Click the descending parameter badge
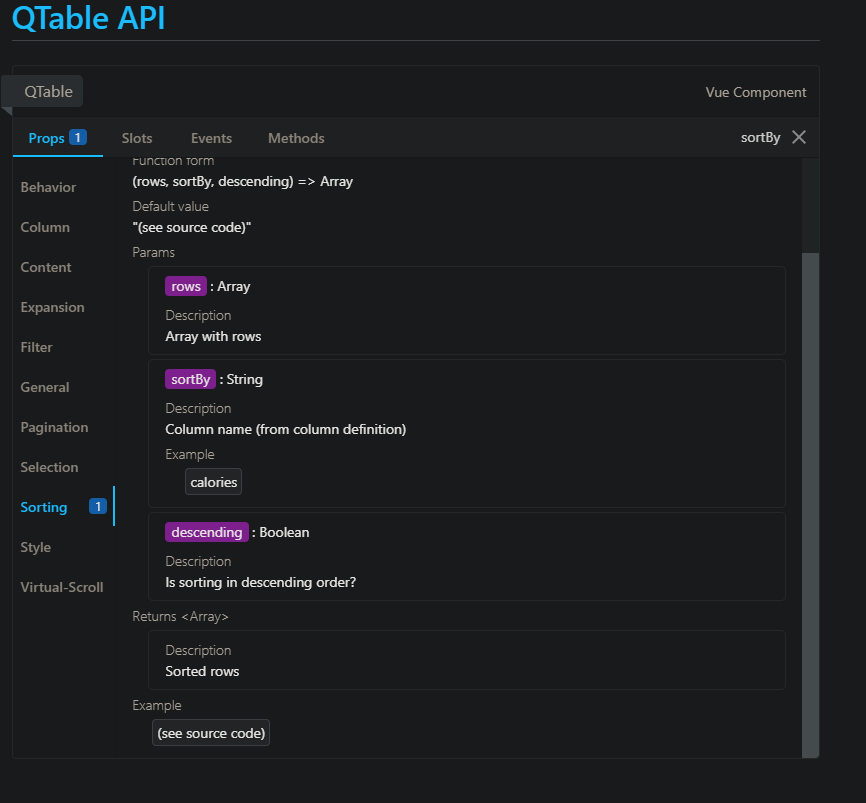866x803 pixels. 207,531
